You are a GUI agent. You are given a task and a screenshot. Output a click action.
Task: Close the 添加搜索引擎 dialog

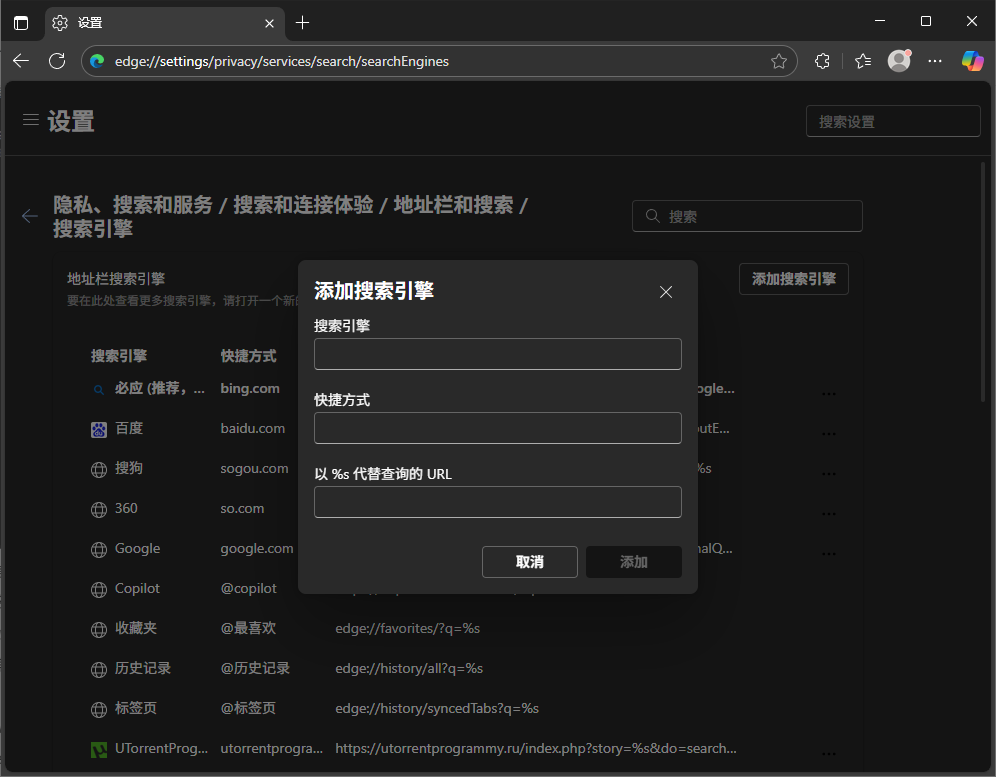pos(666,292)
